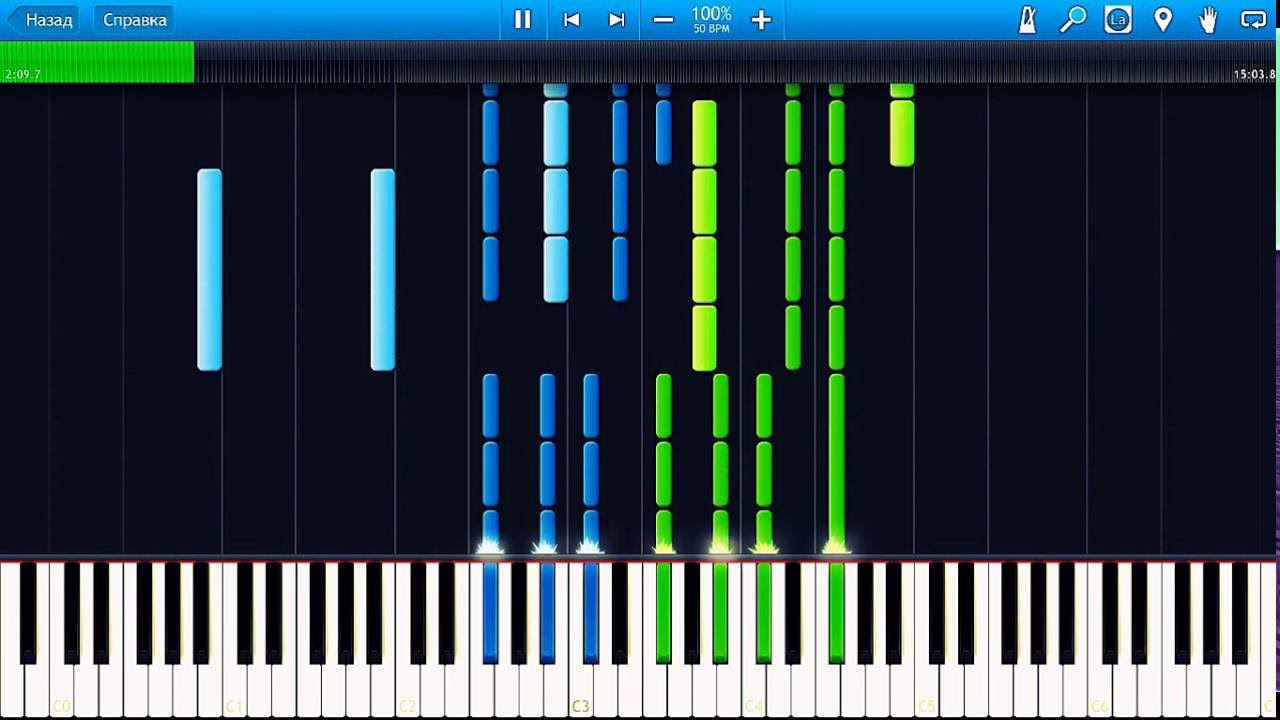Open hand selection icon
This screenshot has width=1280, height=720.
(1208, 19)
